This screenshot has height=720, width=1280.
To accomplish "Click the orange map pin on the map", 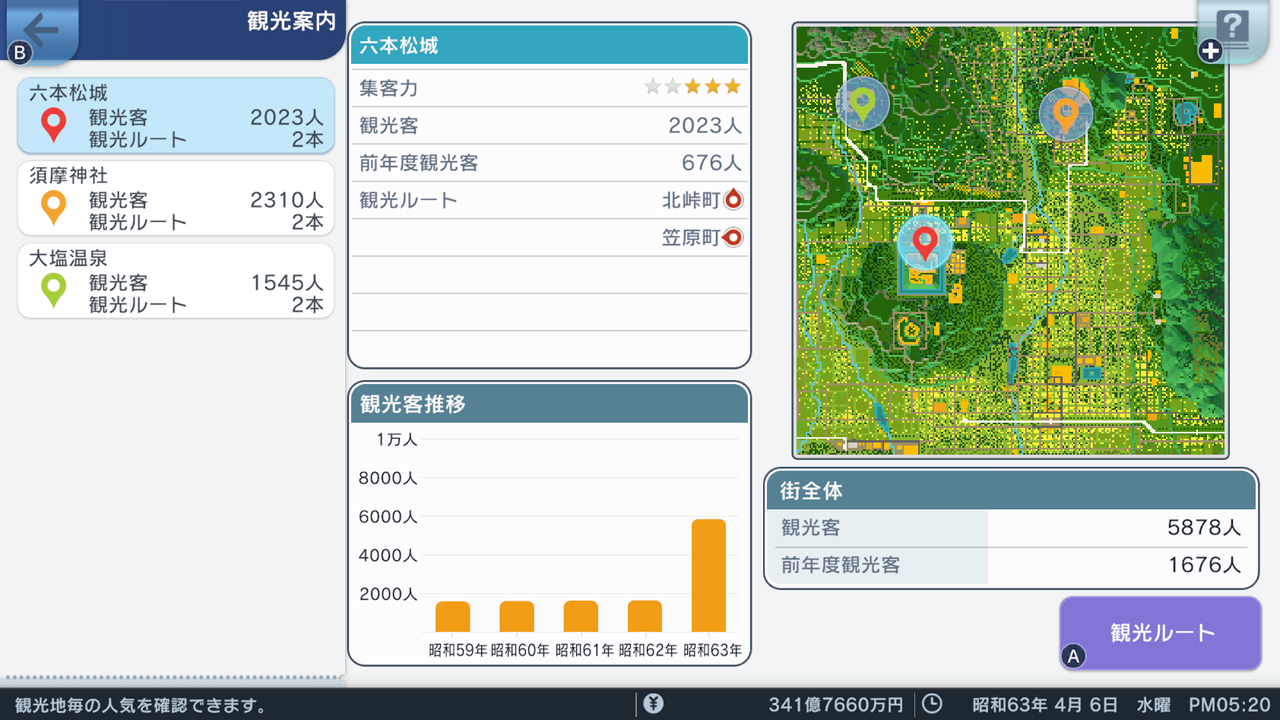I will coord(1065,113).
